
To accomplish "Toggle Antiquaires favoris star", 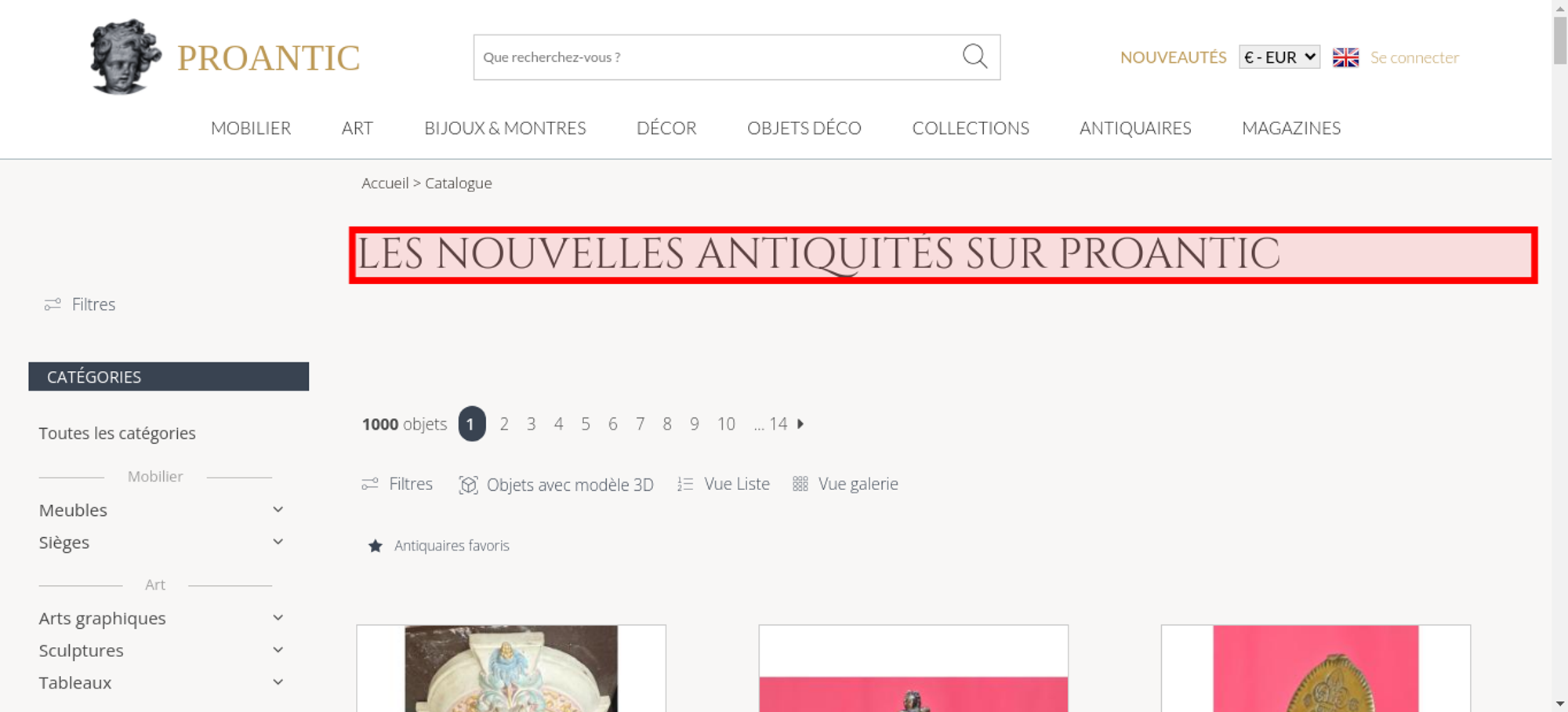I will pyautogui.click(x=376, y=546).
